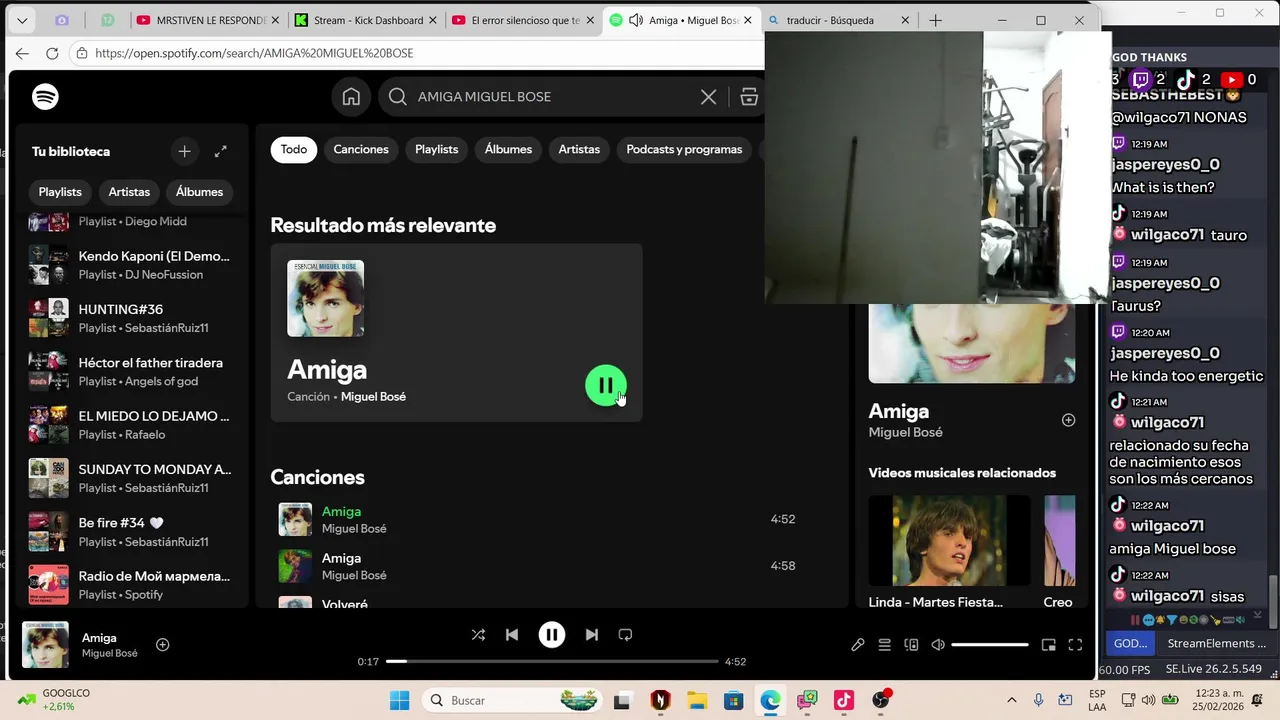Open the Radio de Мой мармелад playlist
The image size is (1280, 720).
(x=132, y=585)
